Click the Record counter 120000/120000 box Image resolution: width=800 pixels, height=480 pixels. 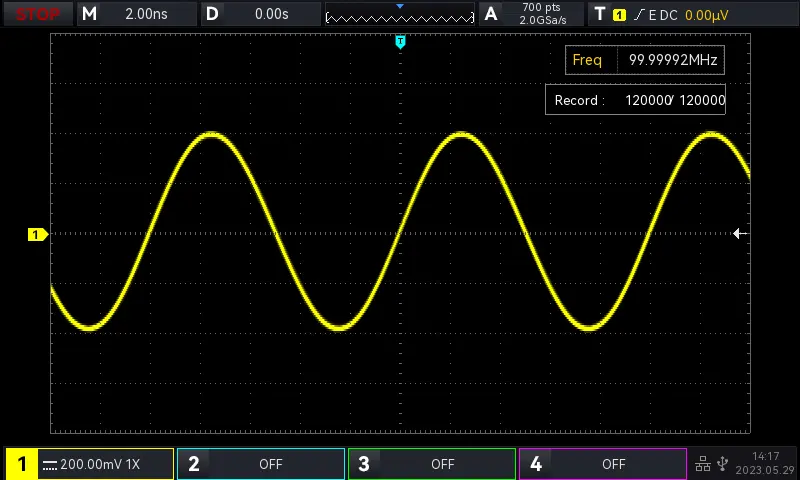(x=635, y=100)
